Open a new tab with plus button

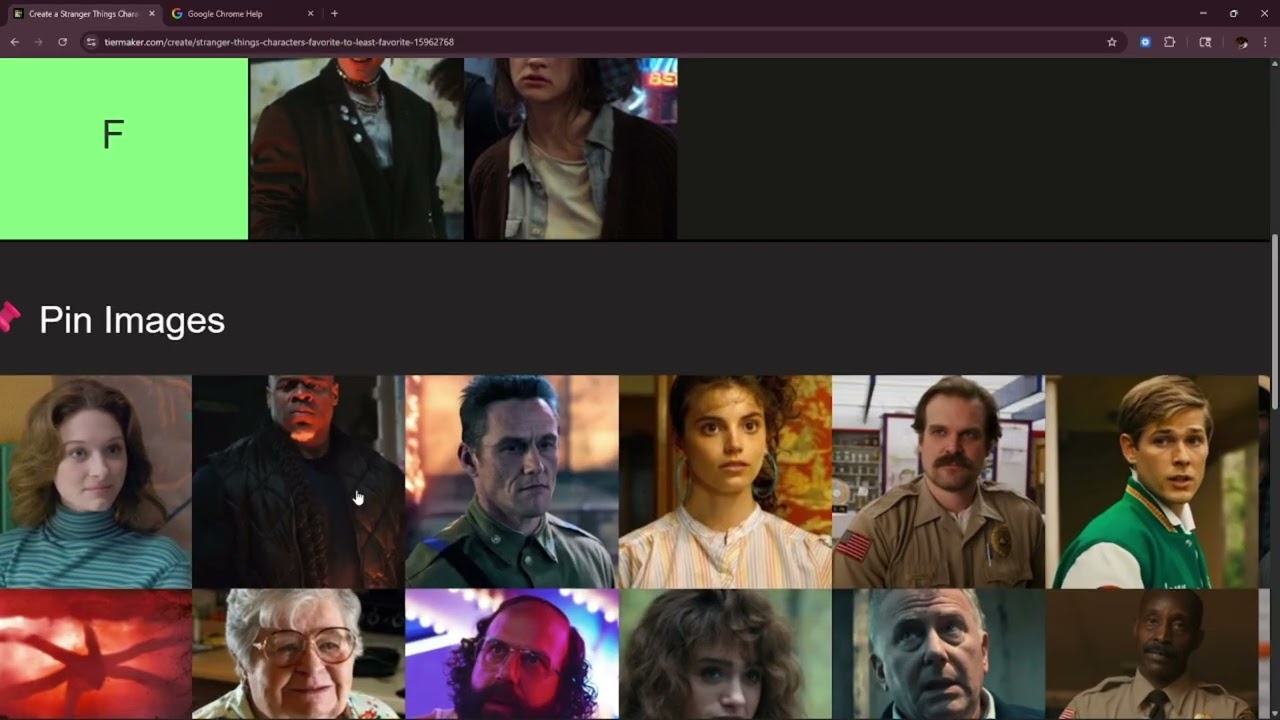(x=334, y=14)
